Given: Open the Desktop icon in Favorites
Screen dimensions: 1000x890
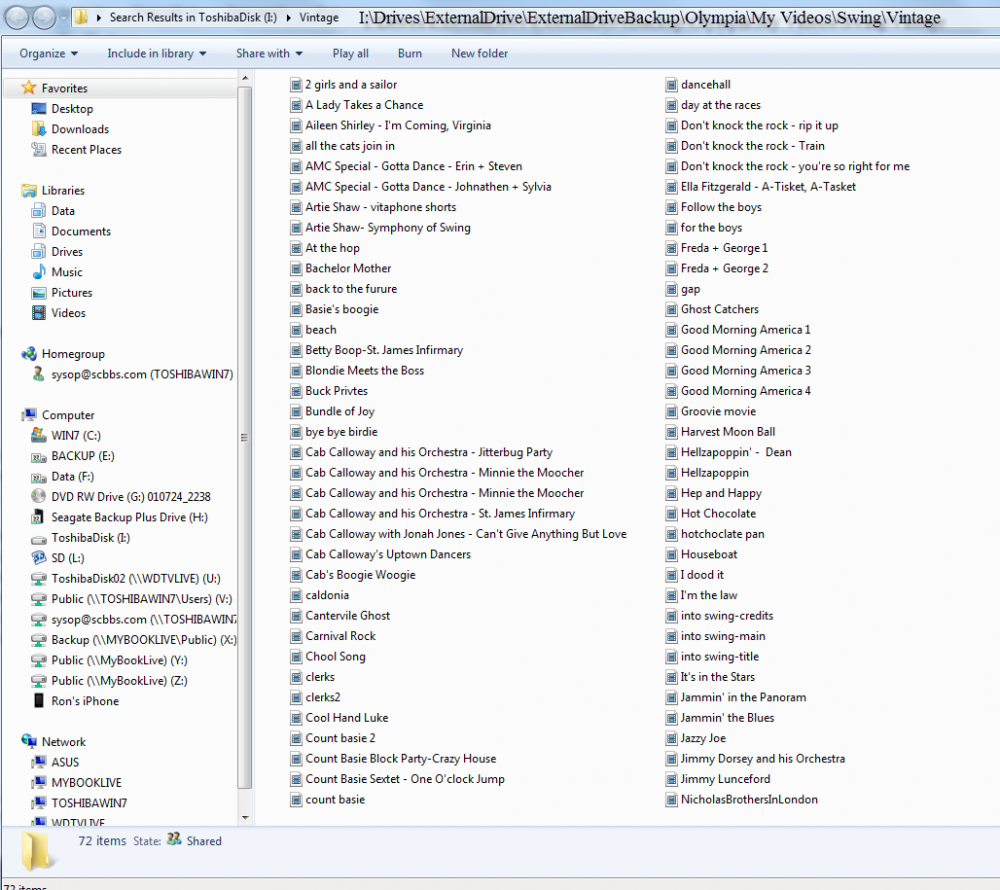Looking at the screenshot, I should [x=39, y=108].
